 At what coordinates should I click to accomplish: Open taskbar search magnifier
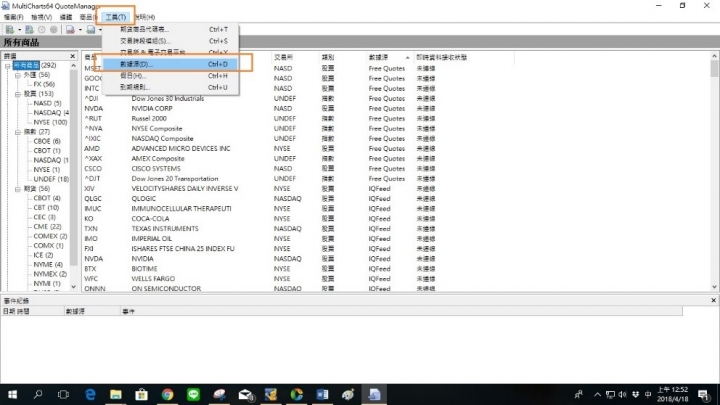coord(38,394)
